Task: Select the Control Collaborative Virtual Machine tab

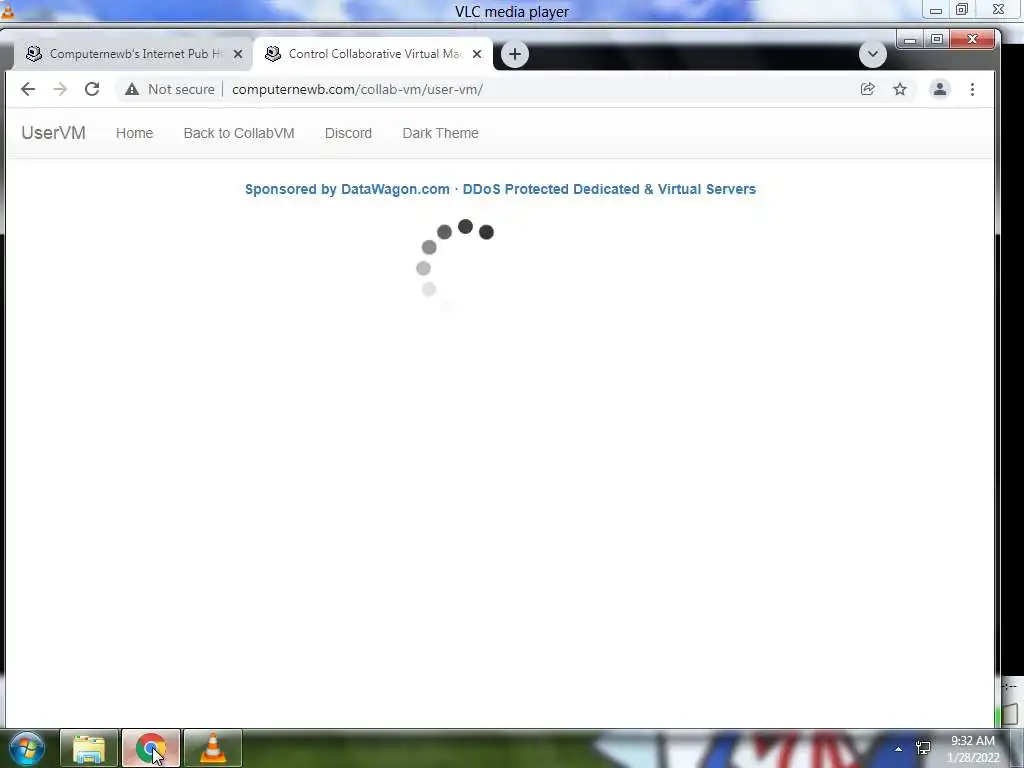Action: pos(372,54)
